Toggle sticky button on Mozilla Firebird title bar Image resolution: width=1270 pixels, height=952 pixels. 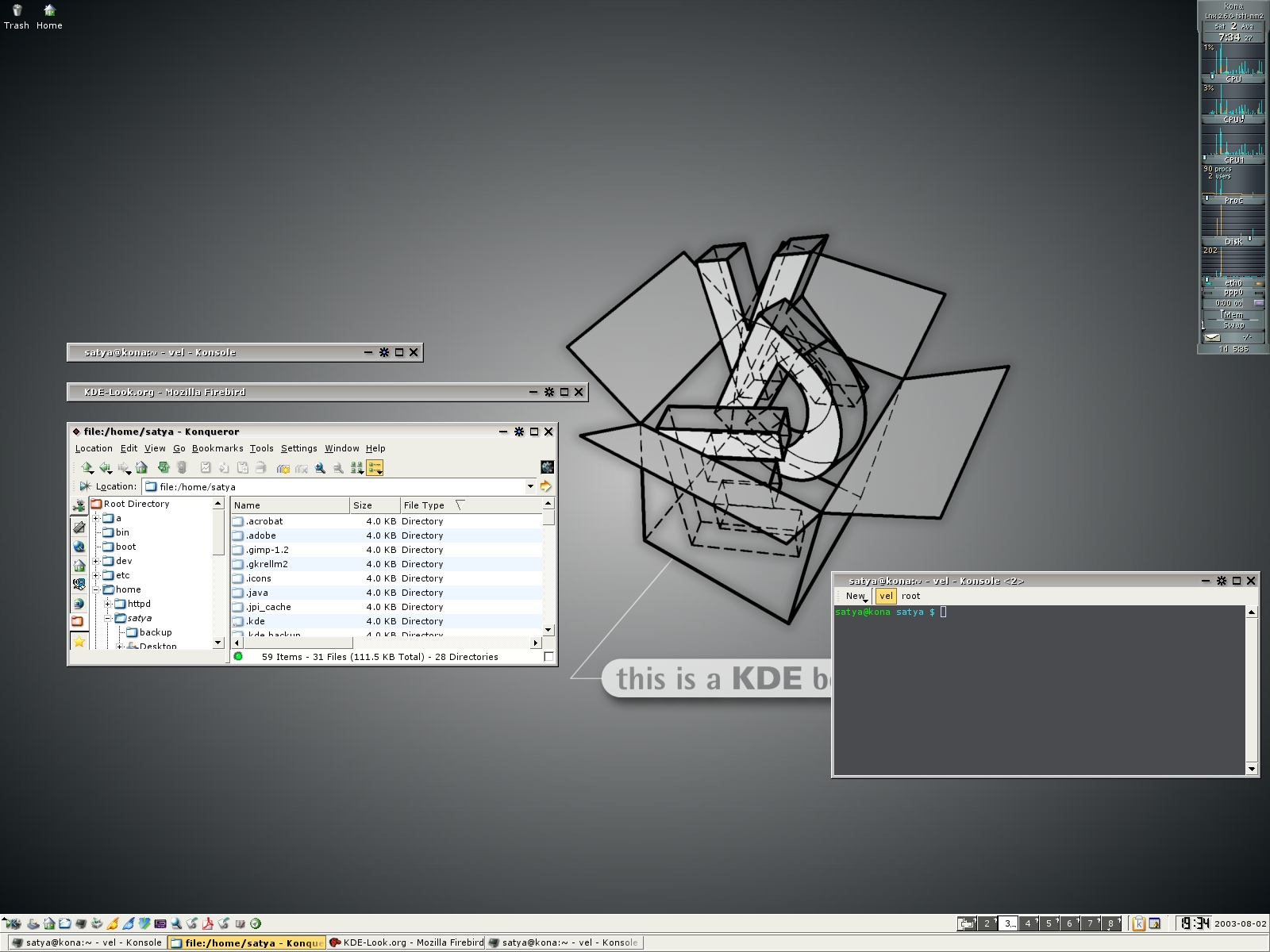[x=549, y=392]
